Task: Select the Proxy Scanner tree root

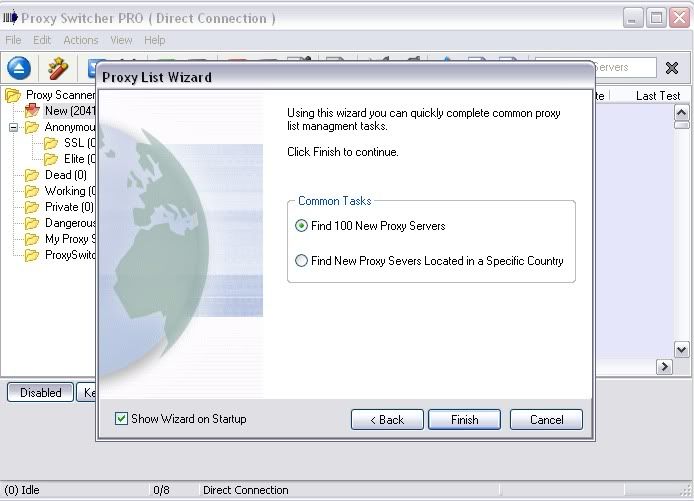Action: (x=60, y=95)
